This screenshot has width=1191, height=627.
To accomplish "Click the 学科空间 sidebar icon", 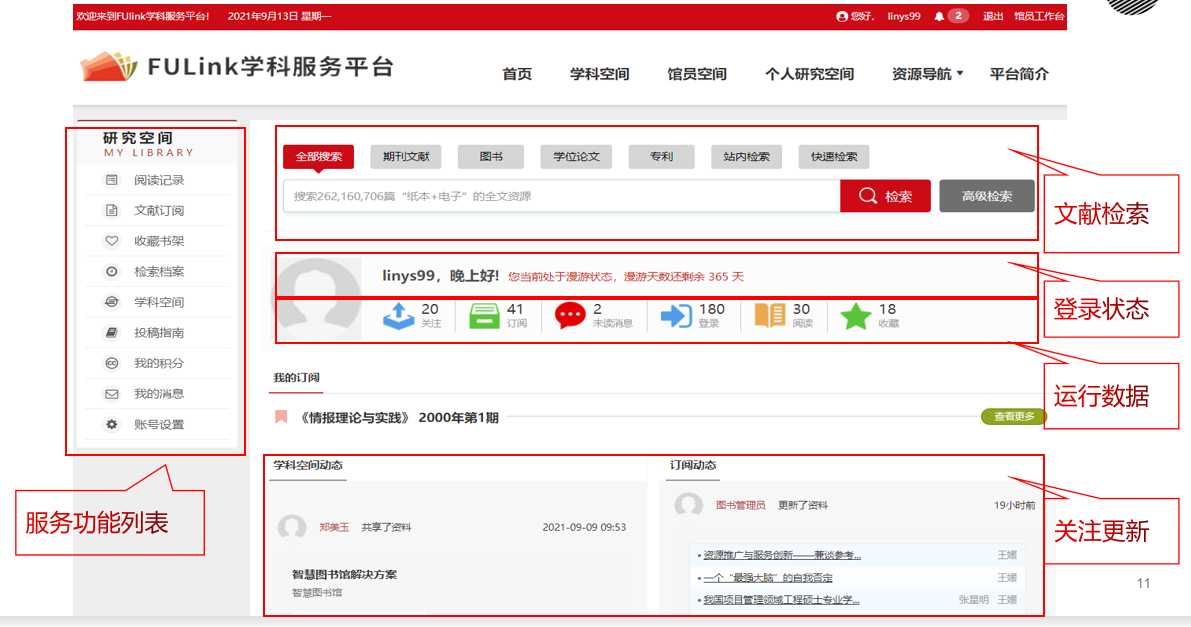I will click(x=112, y=302).
